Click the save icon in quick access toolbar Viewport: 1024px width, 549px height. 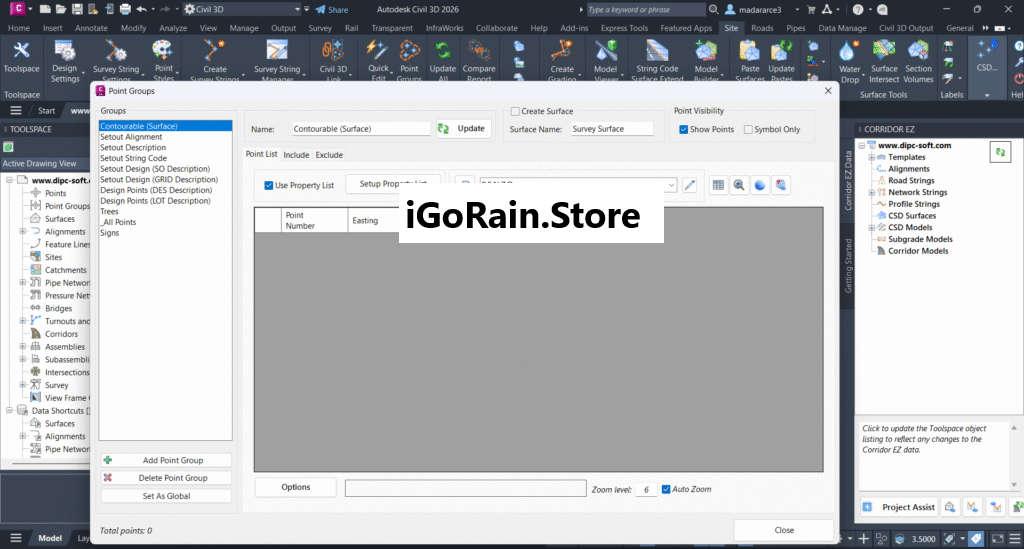[77, 9]
